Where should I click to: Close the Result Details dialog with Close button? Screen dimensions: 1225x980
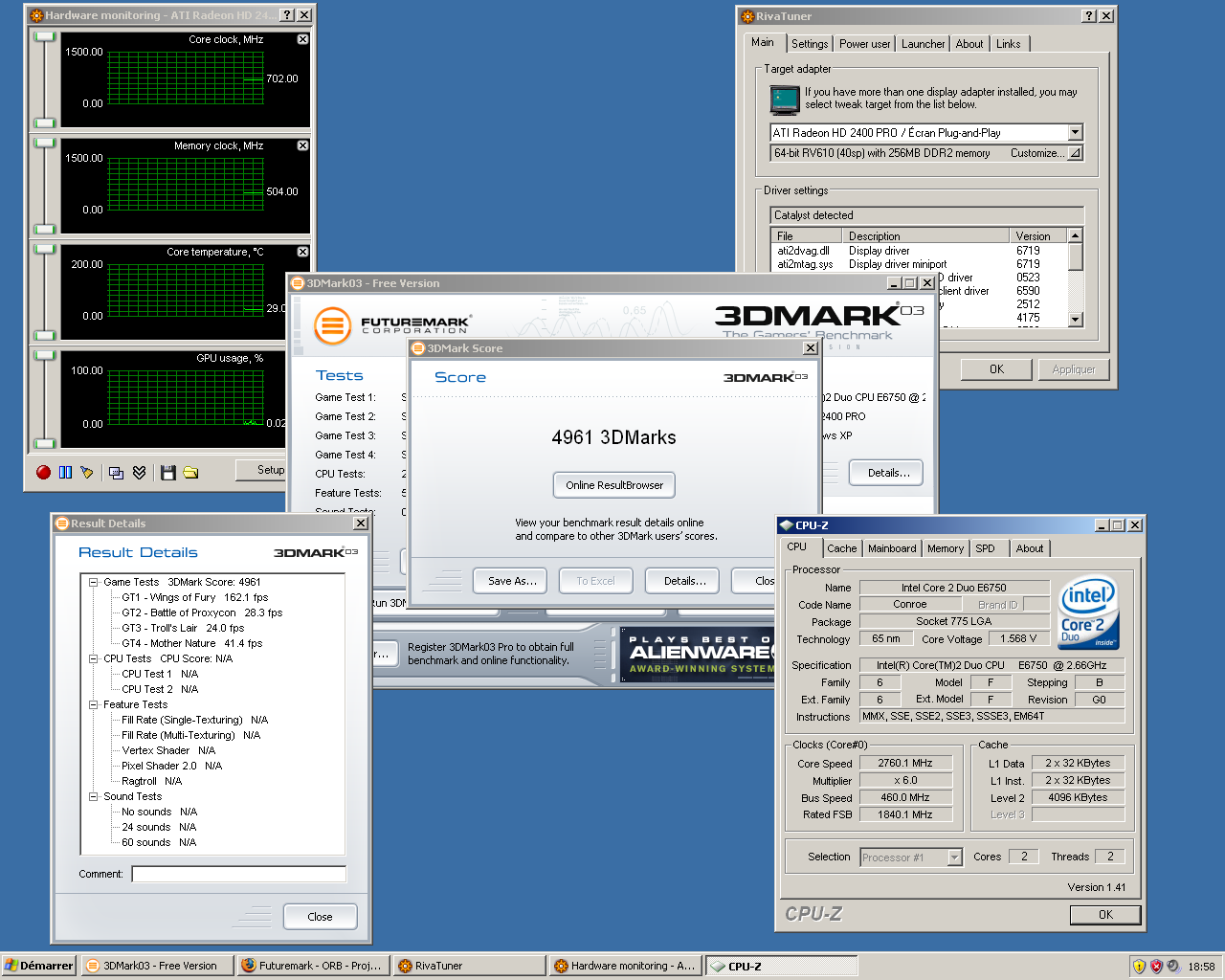pos(321,917)
